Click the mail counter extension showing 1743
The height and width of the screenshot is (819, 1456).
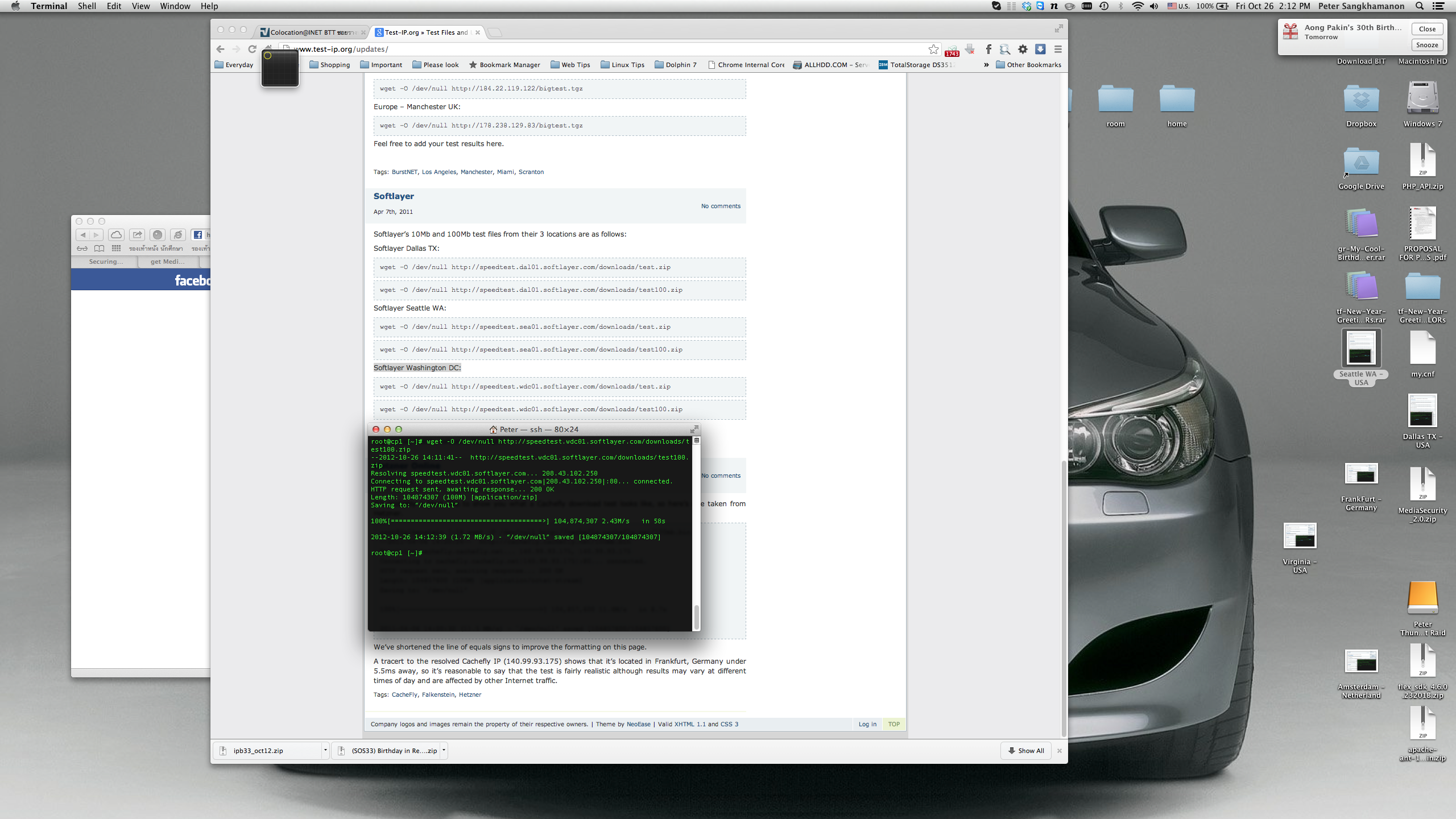click(x=952, y=51)
